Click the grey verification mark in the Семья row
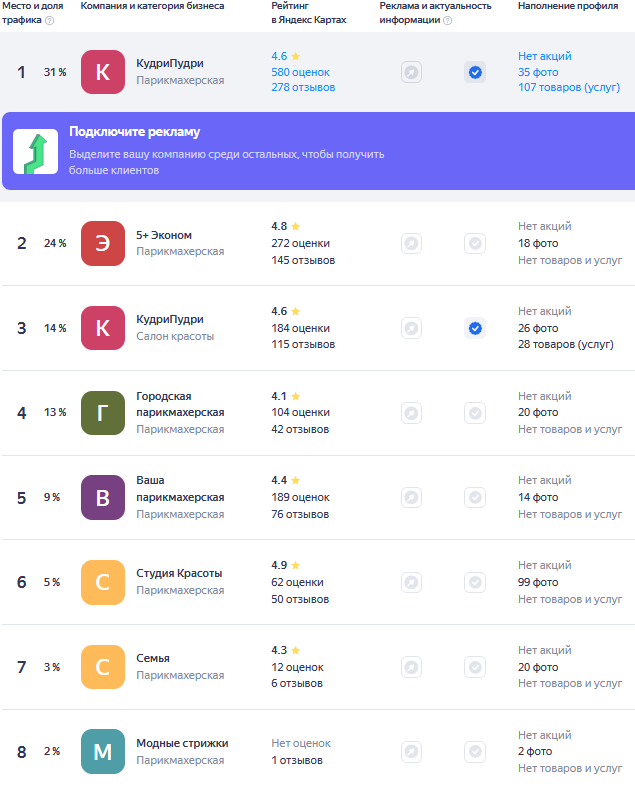The width and height of the screenshot is (635, 795). [x=475, y=667]
